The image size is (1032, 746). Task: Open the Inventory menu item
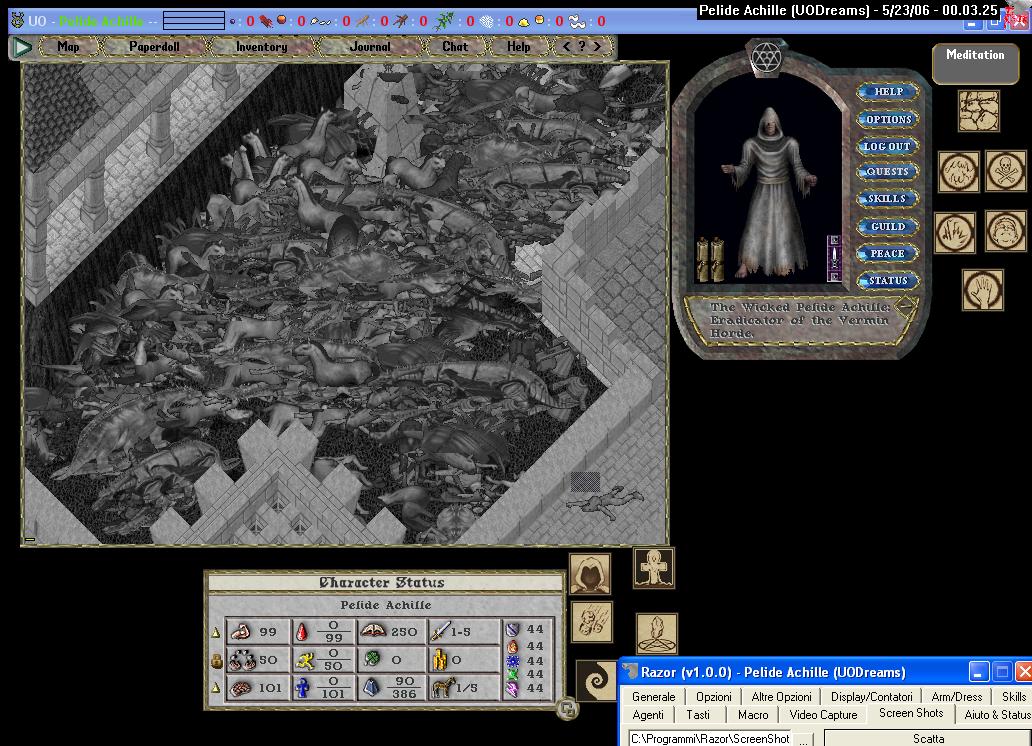[x=261, y=47]
